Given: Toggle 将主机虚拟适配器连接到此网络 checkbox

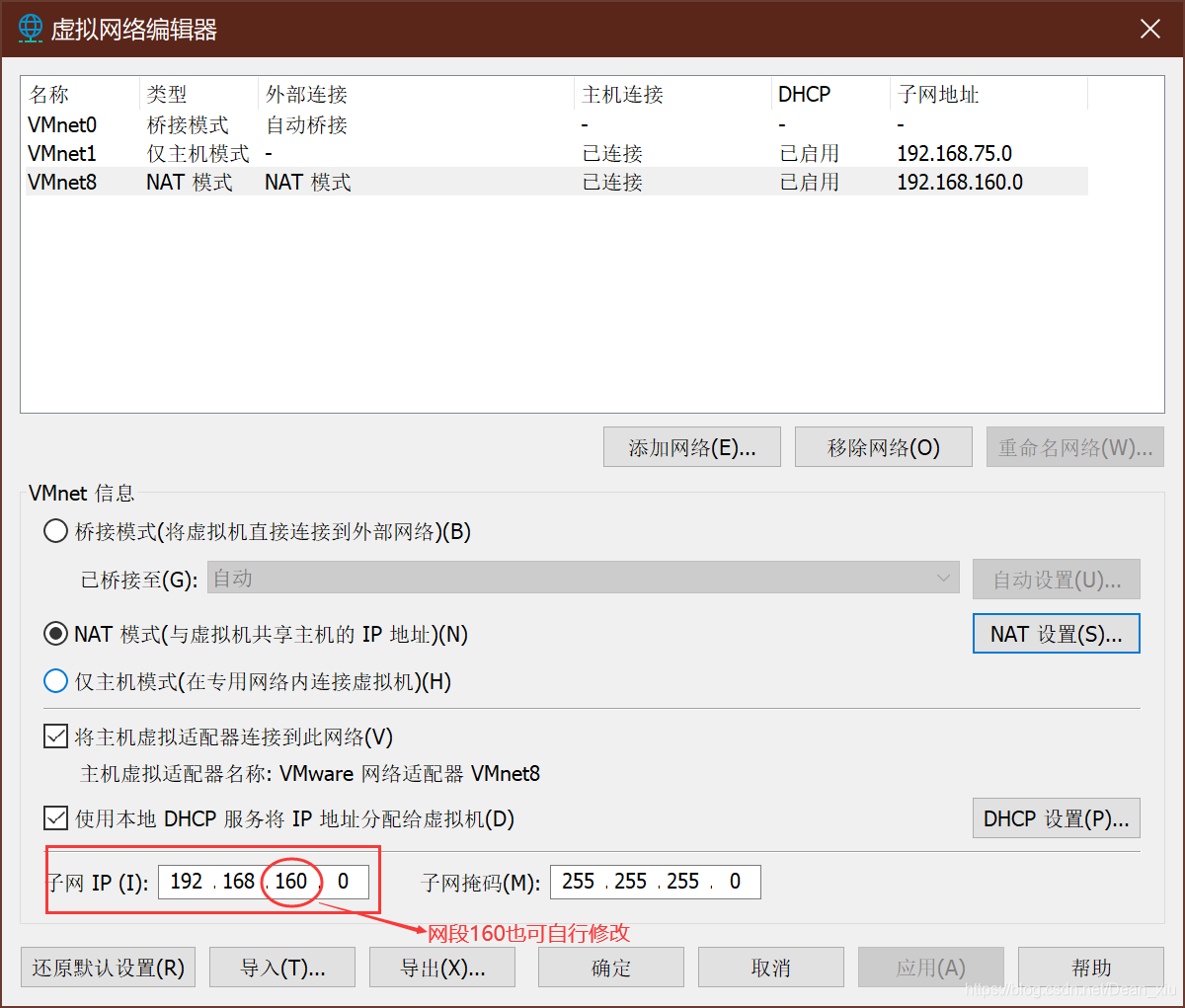Looking at the screenshot, I should coord(56,737).
